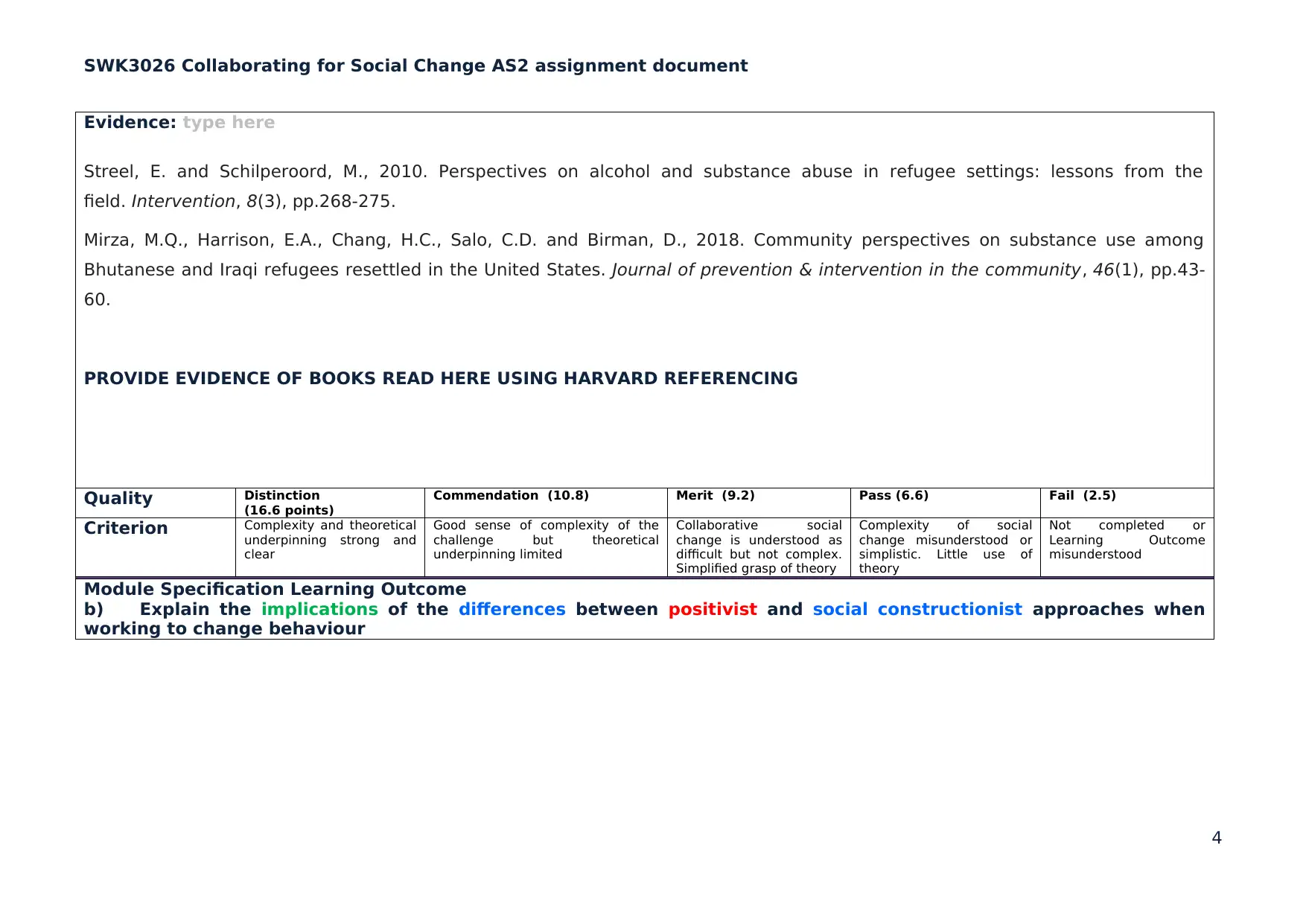Click 'Module Specification Learning Outcome' heading
Screen dimensions: 1306x924
pos(275,589)
